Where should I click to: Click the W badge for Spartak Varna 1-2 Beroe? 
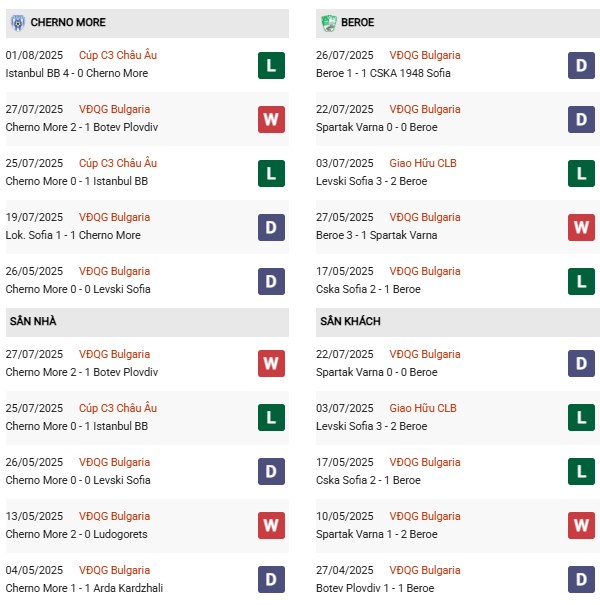(582, 526)
